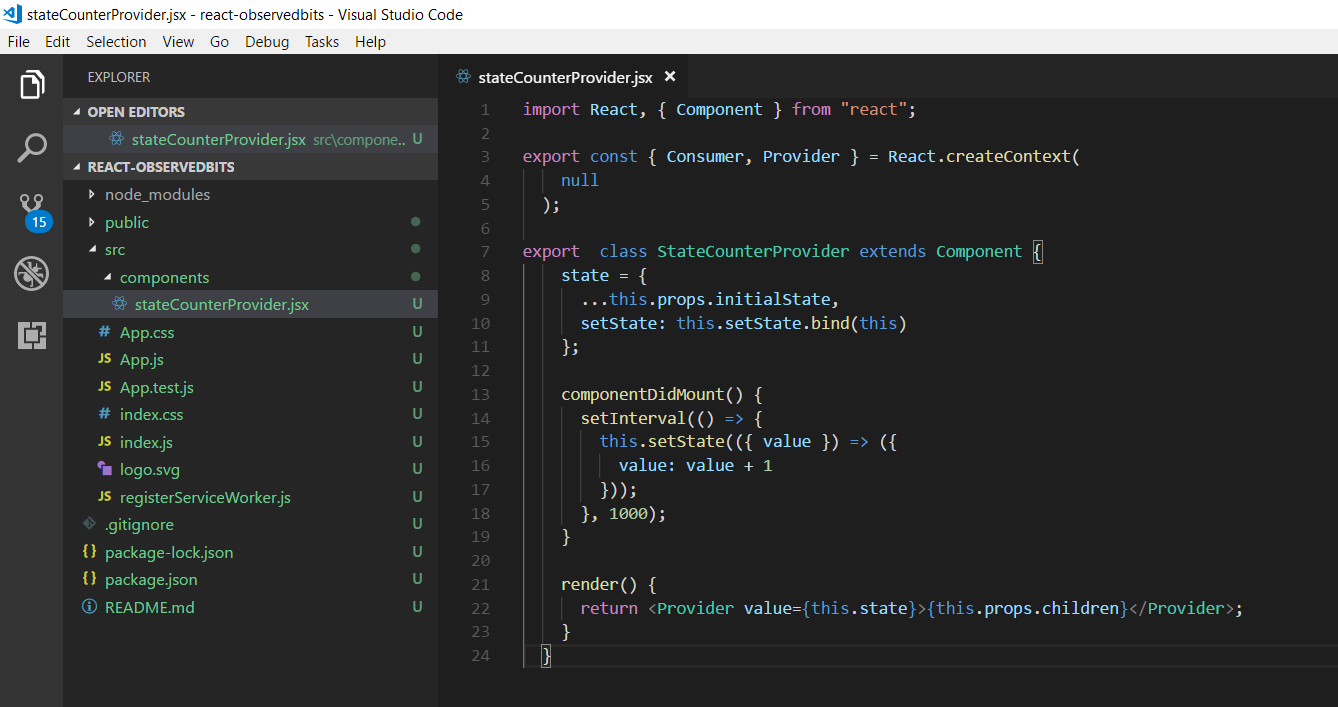The height and width of the screenshot is (707, 1338).
Task: Open App.test.js from the file tree
Action: [157, 387]
